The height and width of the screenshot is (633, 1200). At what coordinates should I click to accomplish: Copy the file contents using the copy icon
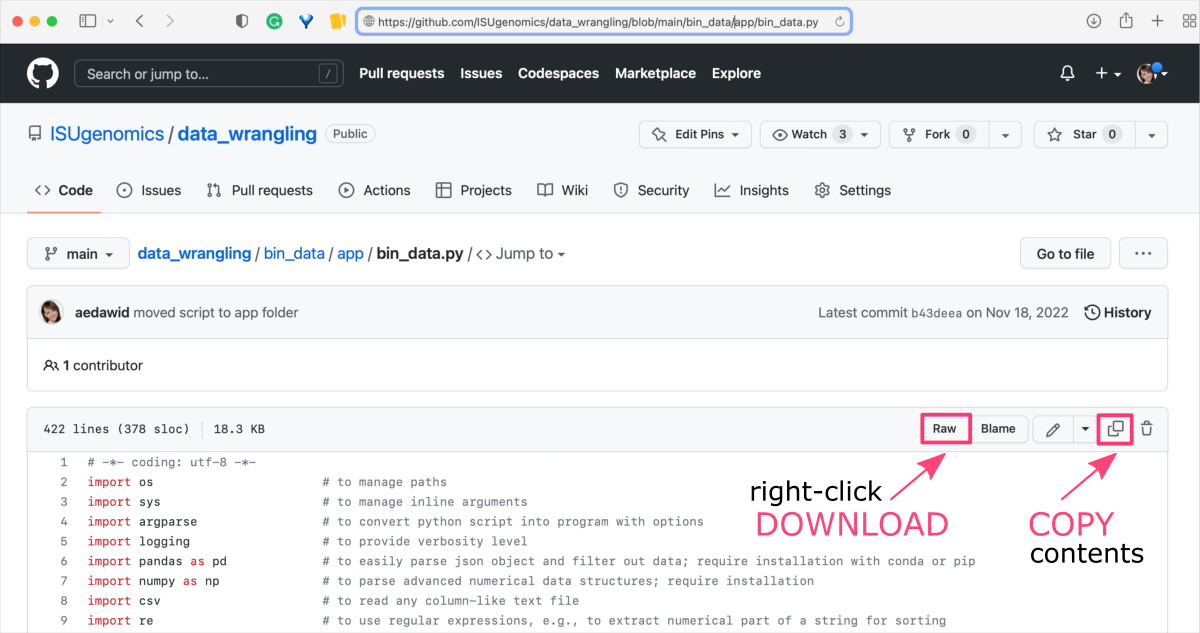(1114, 428)
